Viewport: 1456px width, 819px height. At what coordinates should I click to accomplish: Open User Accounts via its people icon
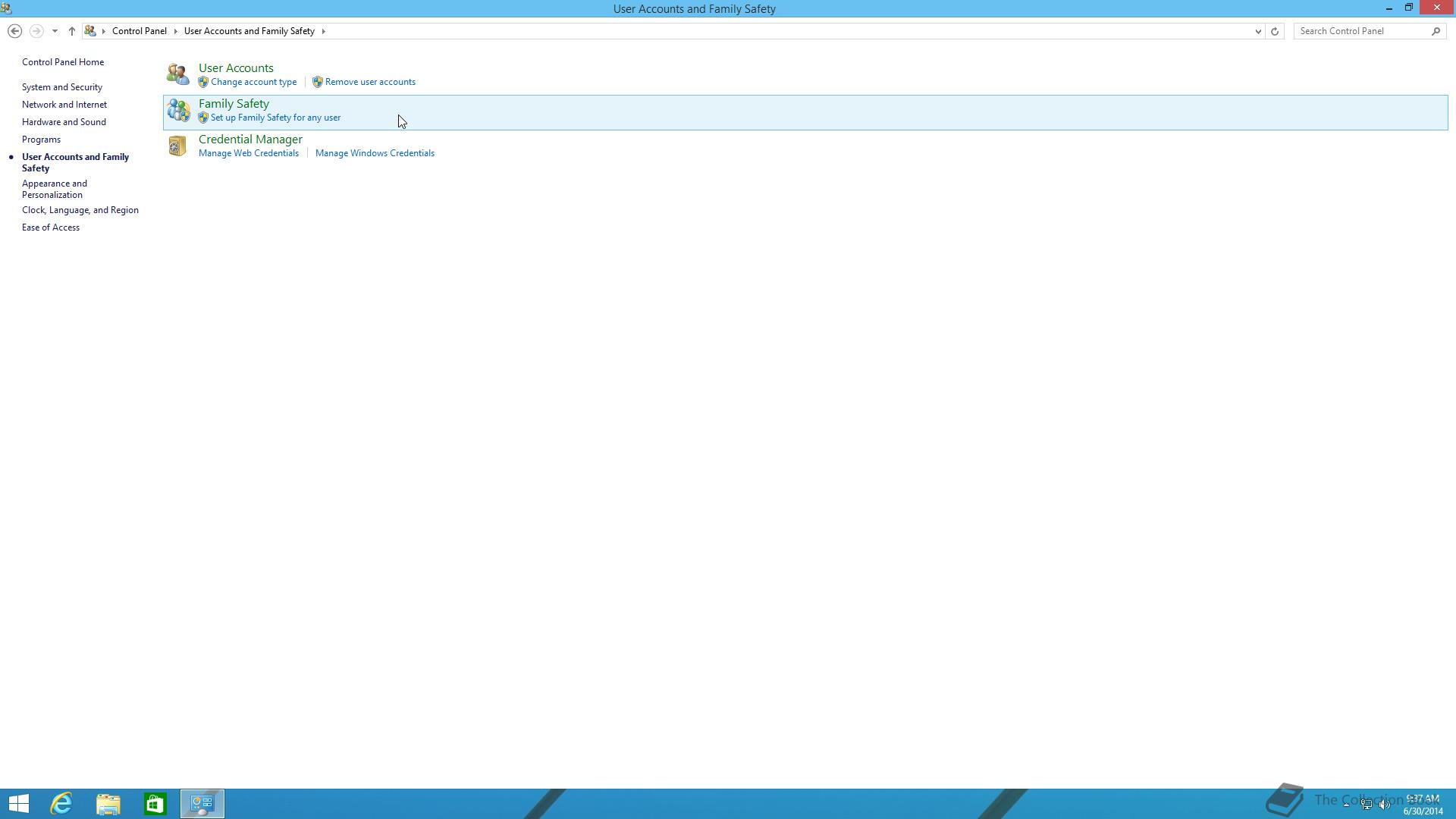[x=177, y=74]
